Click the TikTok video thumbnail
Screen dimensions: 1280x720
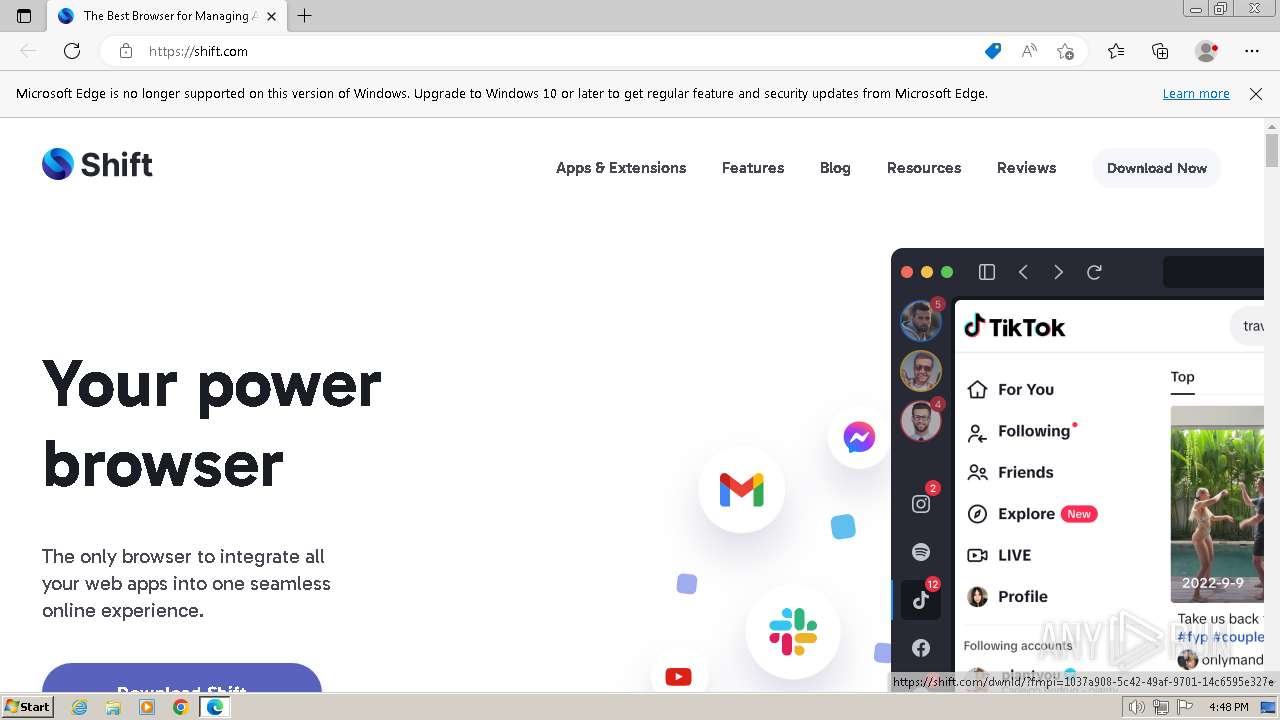pos(1217,504)
